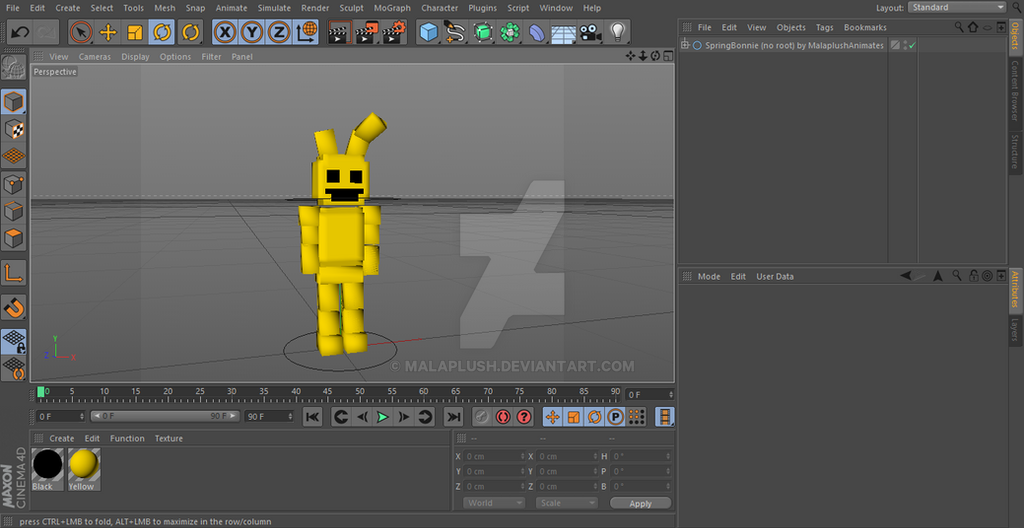Select the Live Selection tool
The width and height of the screenshot is (1024, 528).
[x=81, y=31]
